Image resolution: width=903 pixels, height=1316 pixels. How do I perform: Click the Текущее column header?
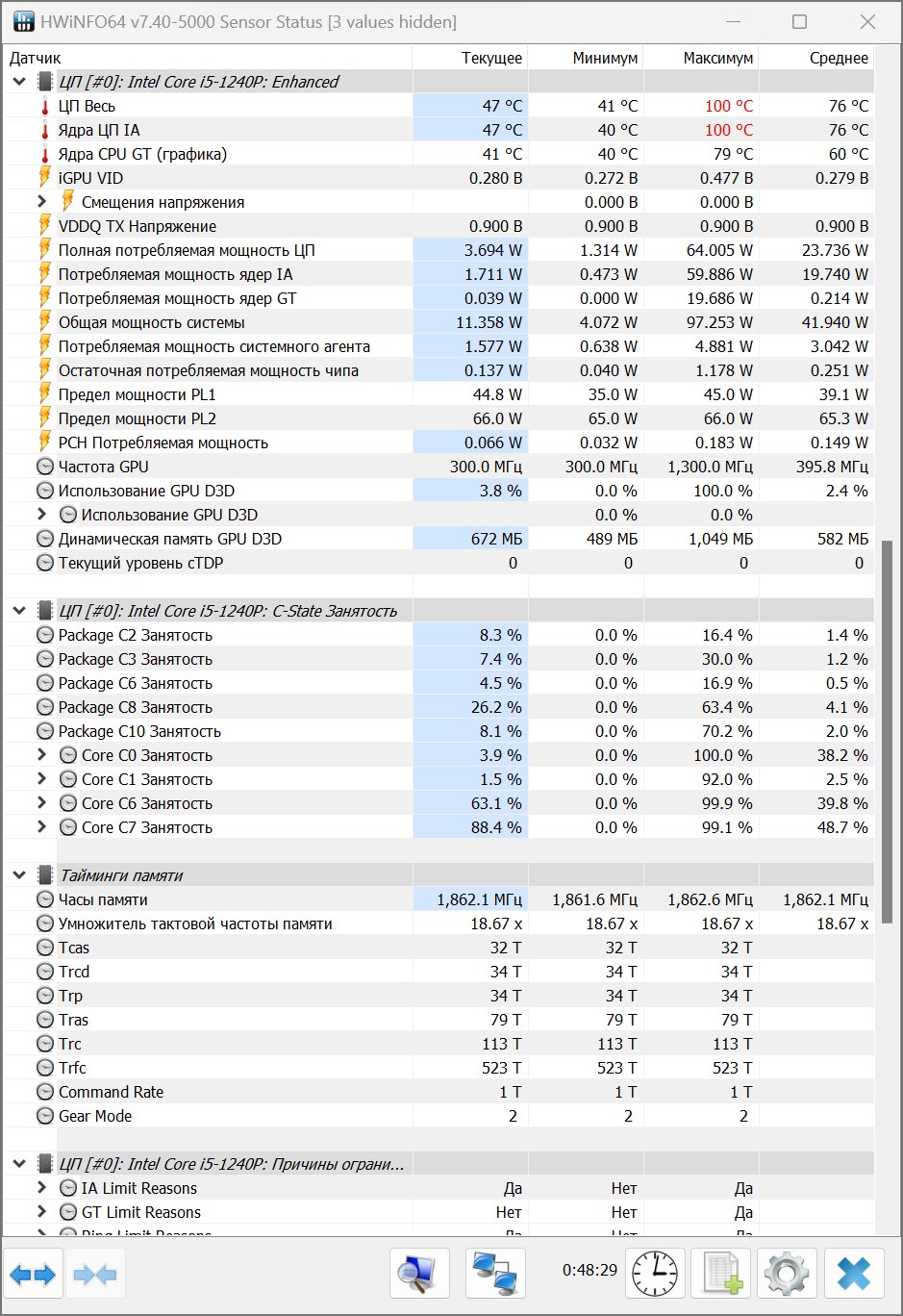[x=470, y=58]
